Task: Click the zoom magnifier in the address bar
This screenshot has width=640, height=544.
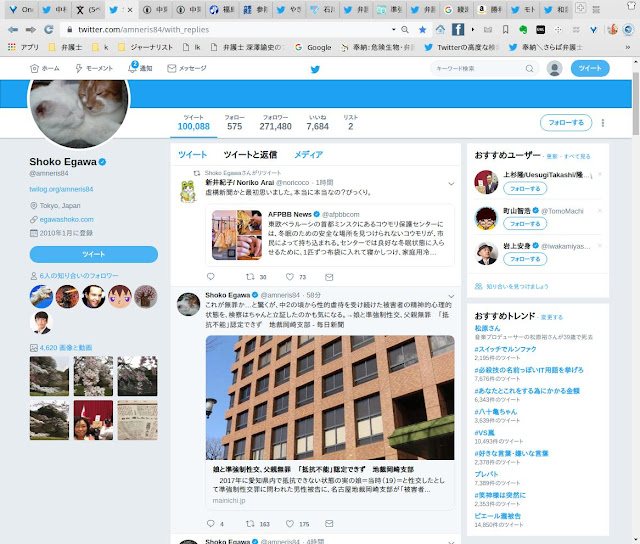Action: tap(405, 29)
